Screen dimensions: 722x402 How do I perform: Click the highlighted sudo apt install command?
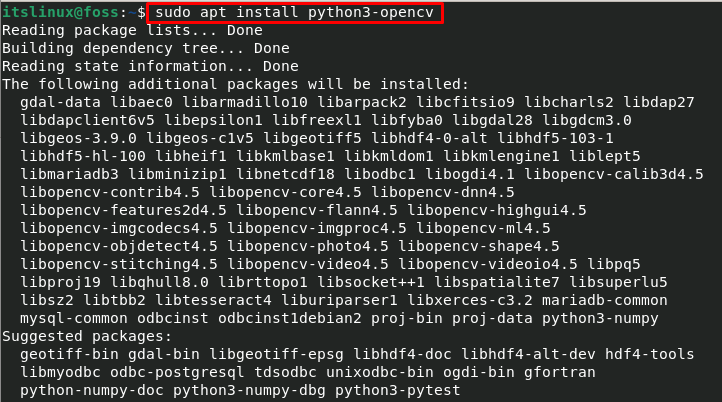(x=295, y=13)
